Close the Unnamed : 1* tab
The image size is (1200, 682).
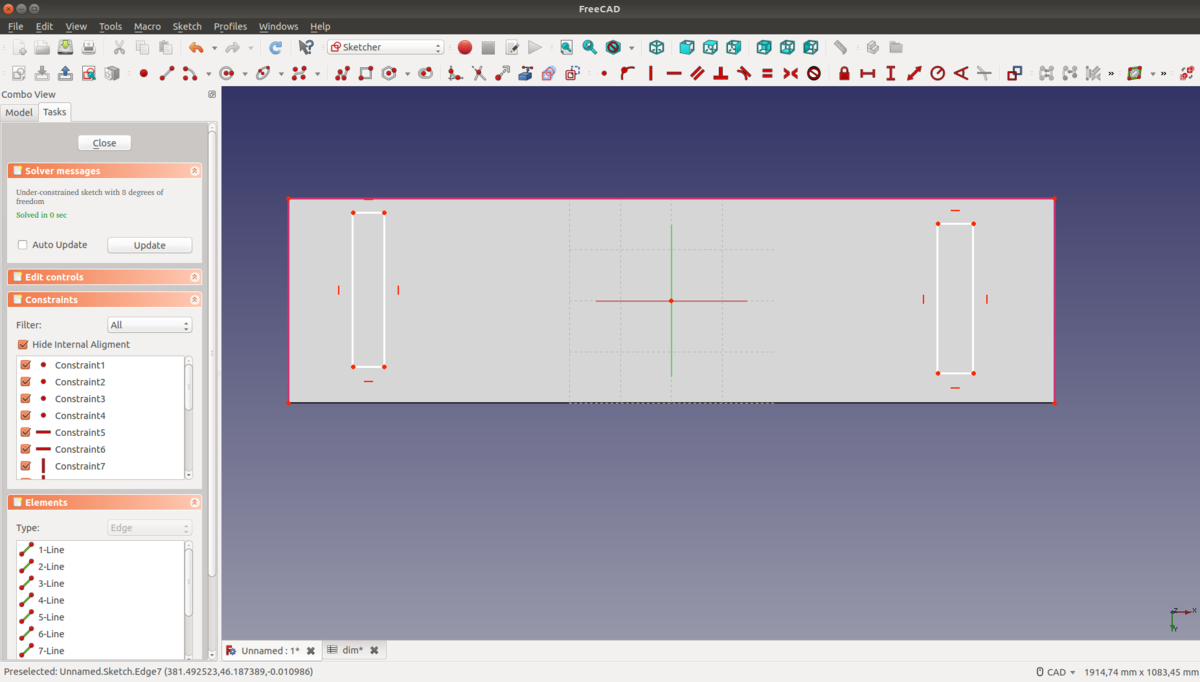pyautogui.click(x=310, y=651)
